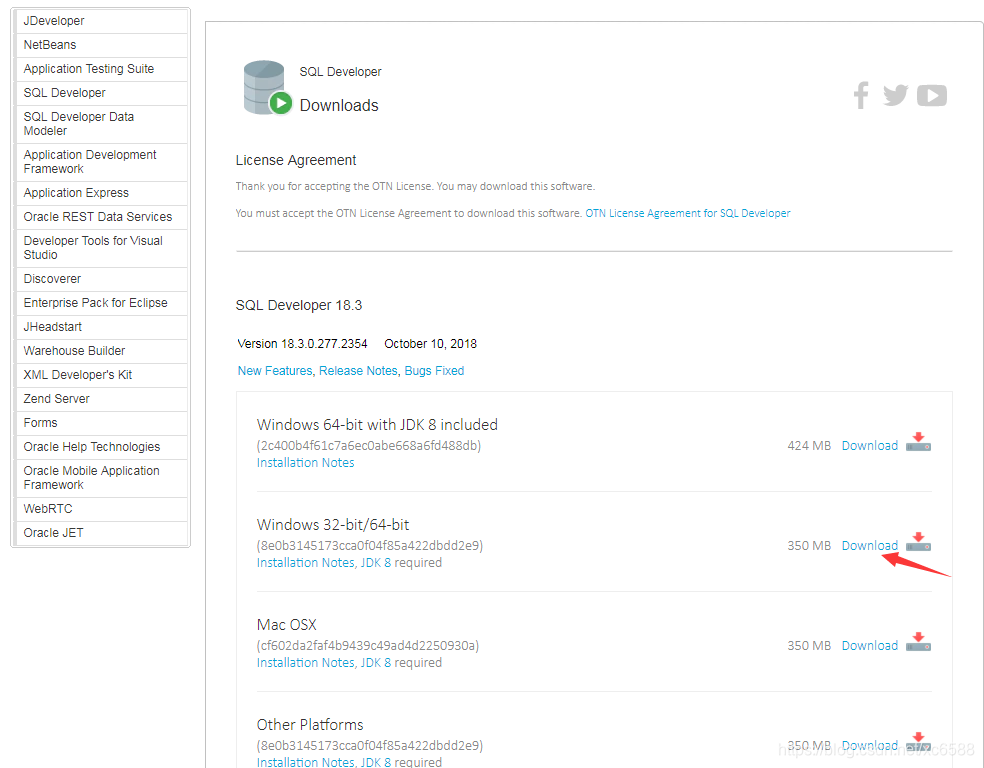Click the Mac OSX Download link

click(x=870, y=646)
